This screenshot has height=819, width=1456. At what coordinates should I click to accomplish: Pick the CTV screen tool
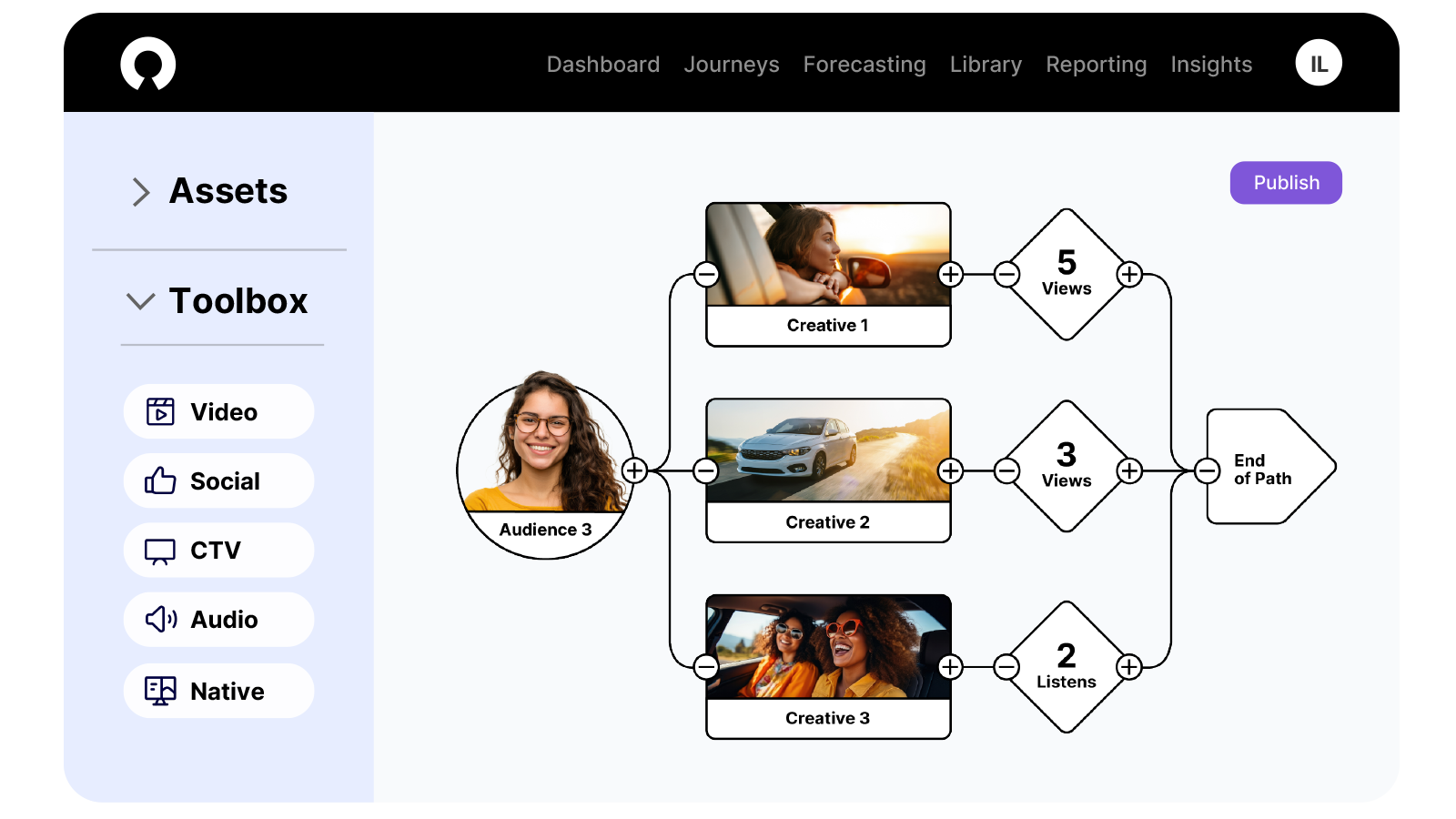point(218,551)
